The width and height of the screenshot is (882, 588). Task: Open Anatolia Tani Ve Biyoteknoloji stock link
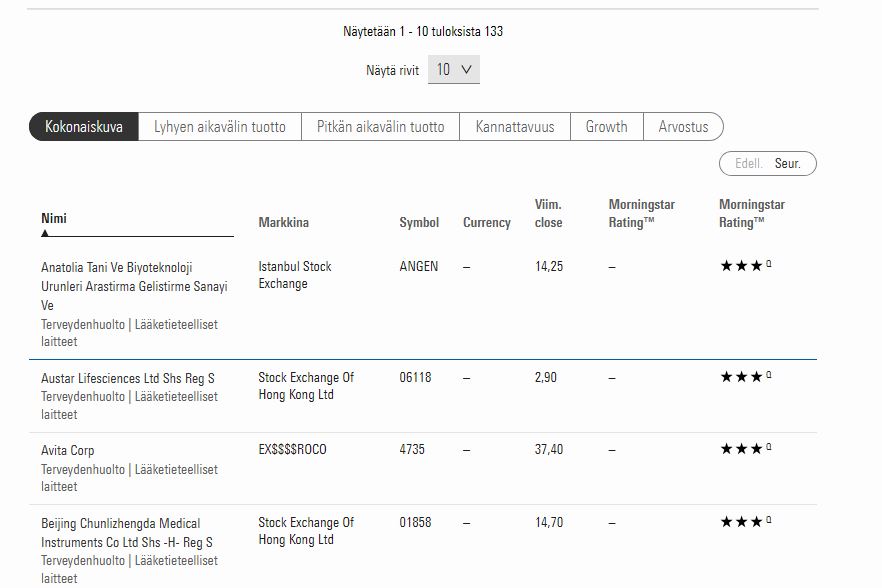click(x=134, y=286)
